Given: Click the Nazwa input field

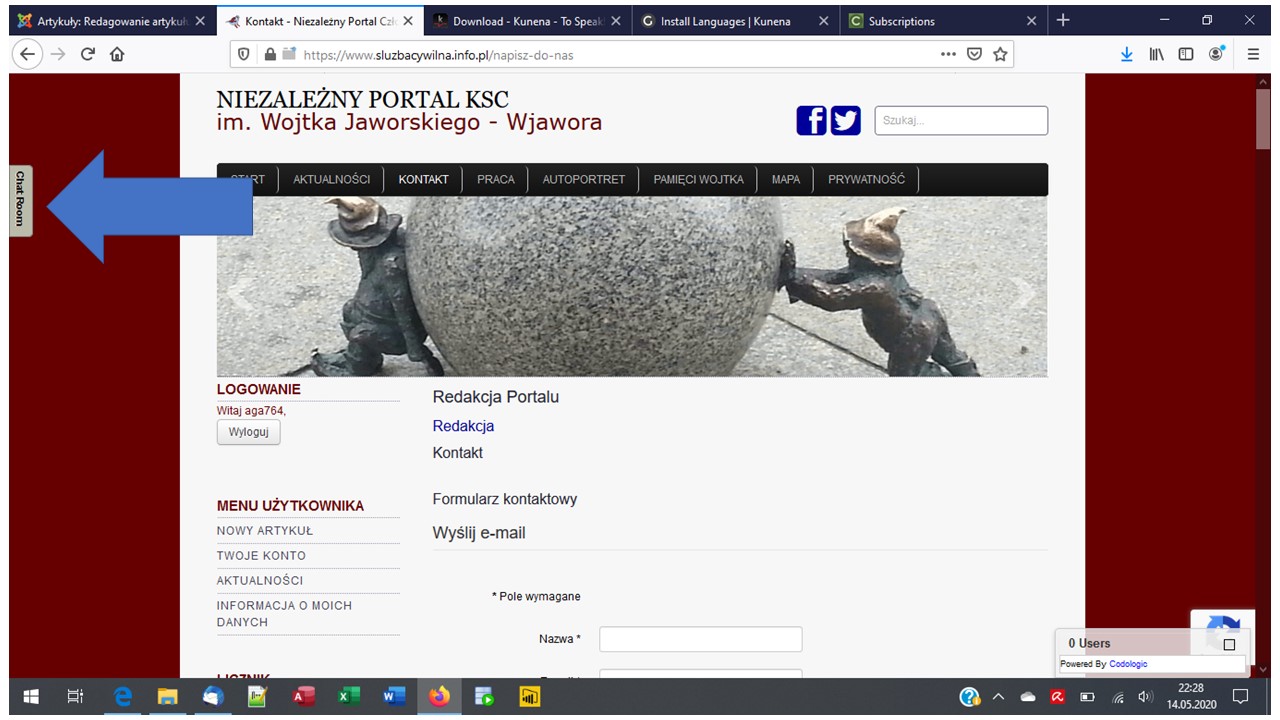Looking at the screenshot, I should 700,639.
